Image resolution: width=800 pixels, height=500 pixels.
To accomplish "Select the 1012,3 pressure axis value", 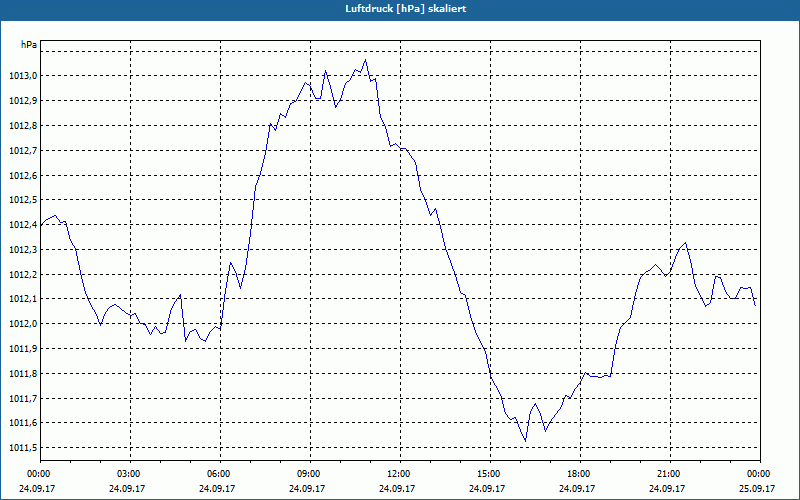I will click(23, 249).
